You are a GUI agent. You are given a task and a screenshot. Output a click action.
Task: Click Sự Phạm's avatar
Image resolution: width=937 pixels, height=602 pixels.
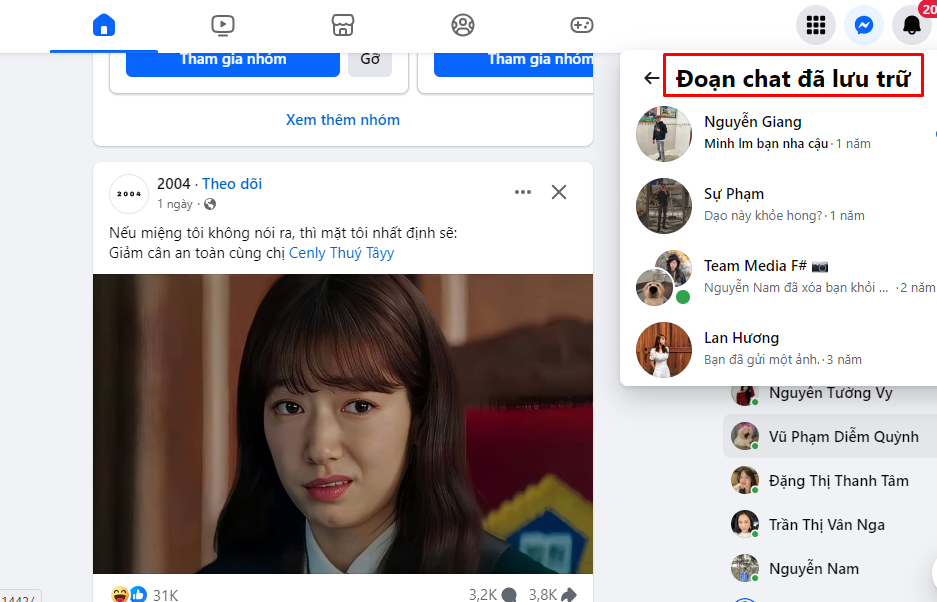(663, 206)
